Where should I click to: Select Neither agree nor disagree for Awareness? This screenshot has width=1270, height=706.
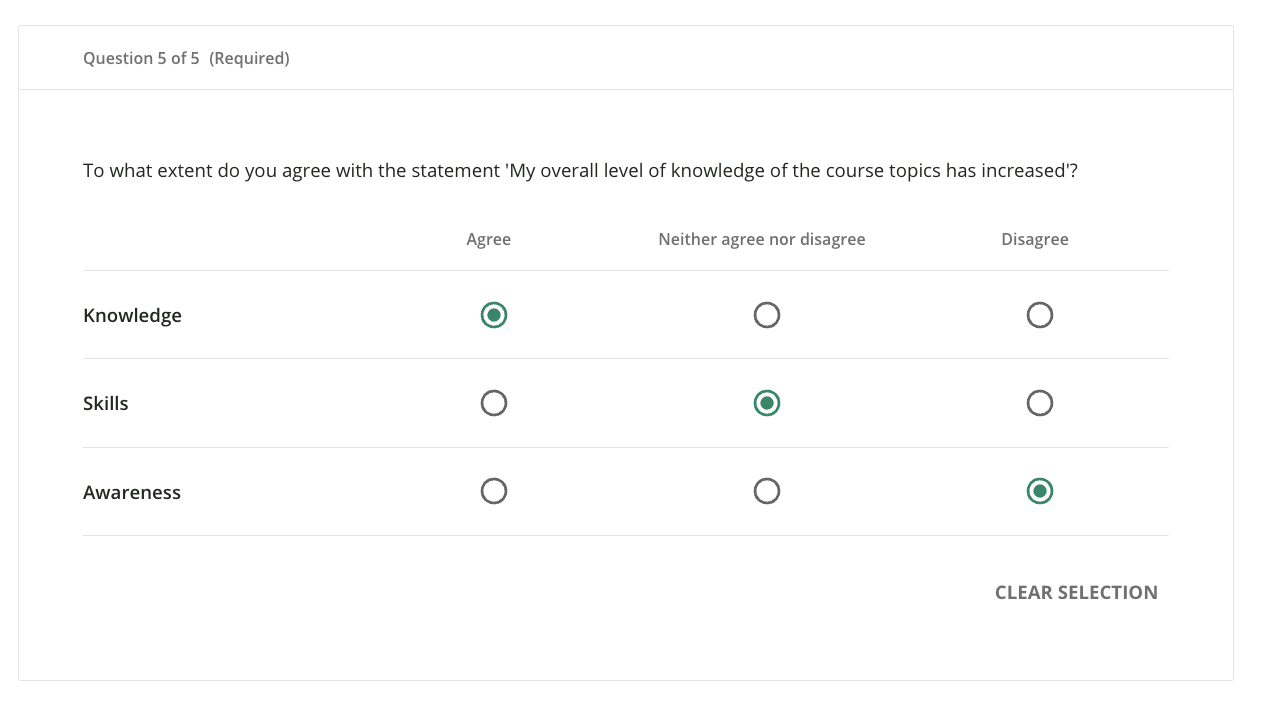point(766,491)
